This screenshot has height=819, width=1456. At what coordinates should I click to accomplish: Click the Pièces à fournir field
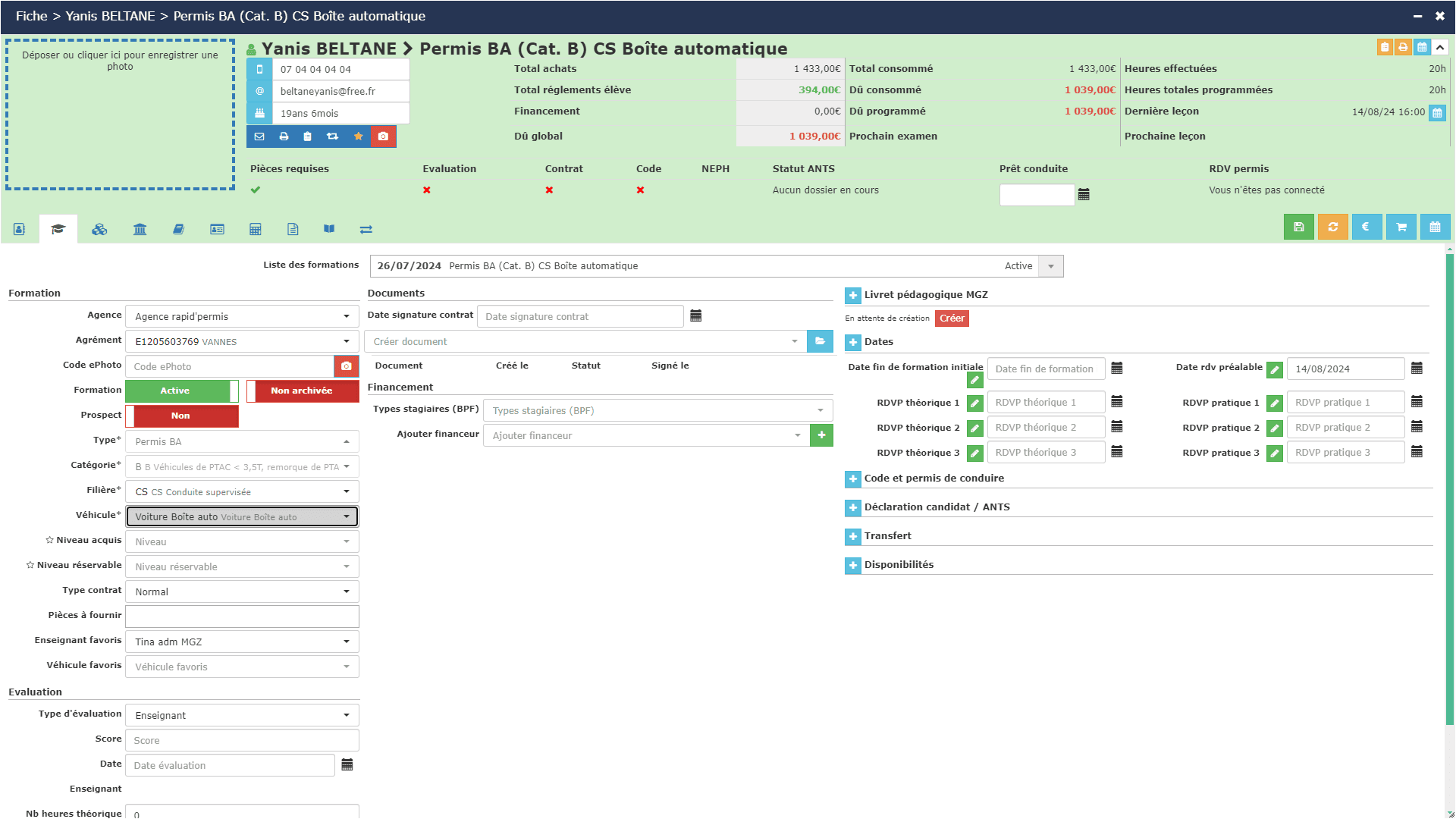242,617
